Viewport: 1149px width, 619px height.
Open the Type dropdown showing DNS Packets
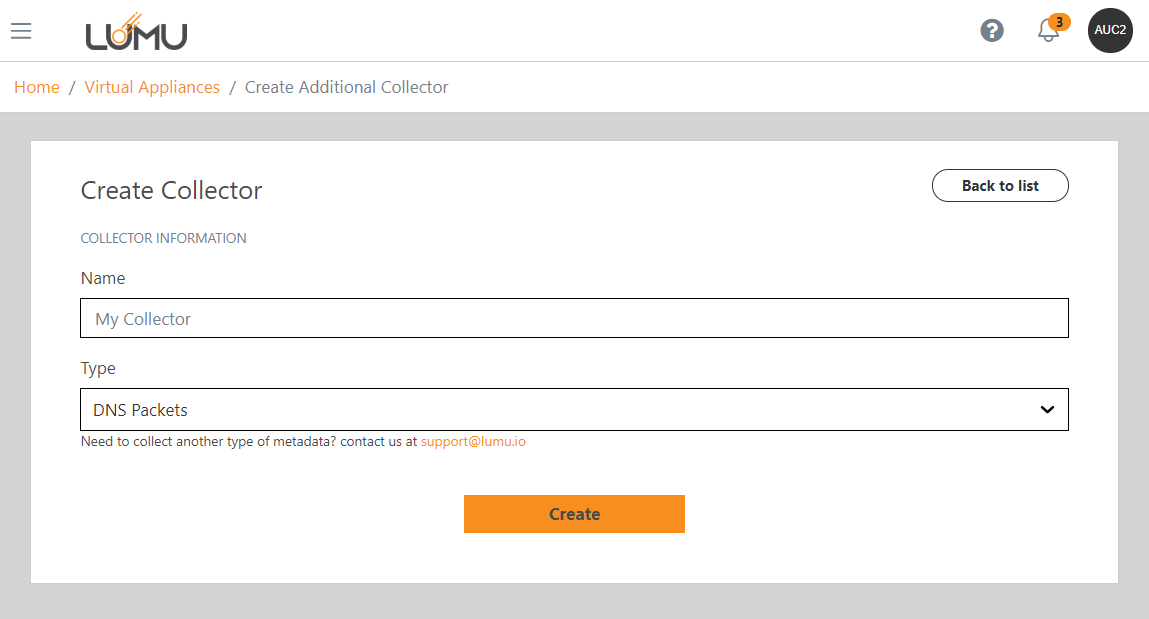[x=560, y=410]
